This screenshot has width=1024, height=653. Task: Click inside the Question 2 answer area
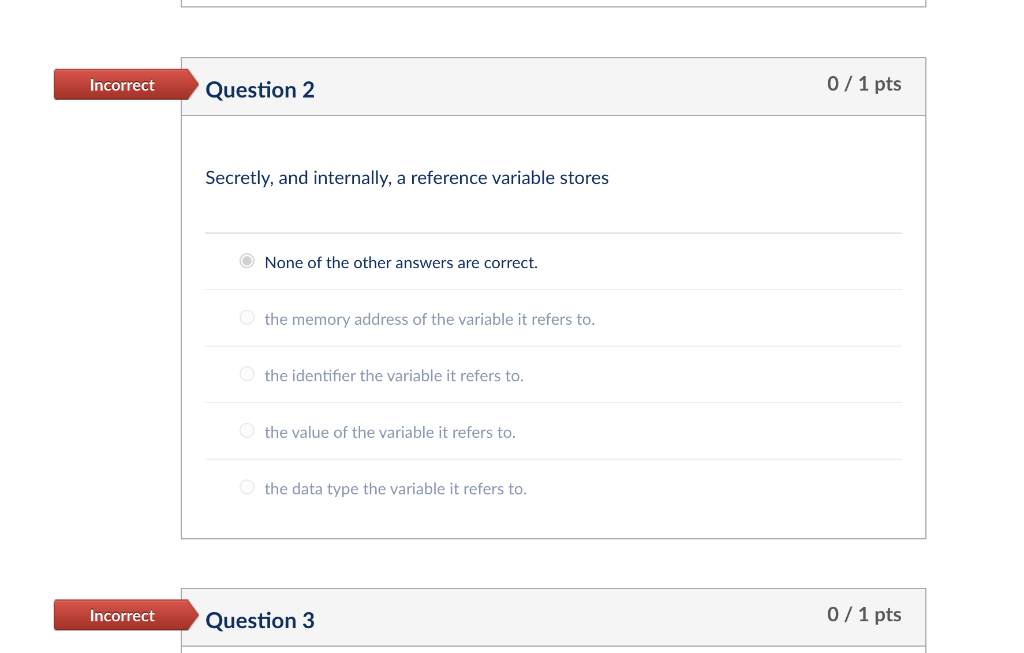click(x=553, y=375)
